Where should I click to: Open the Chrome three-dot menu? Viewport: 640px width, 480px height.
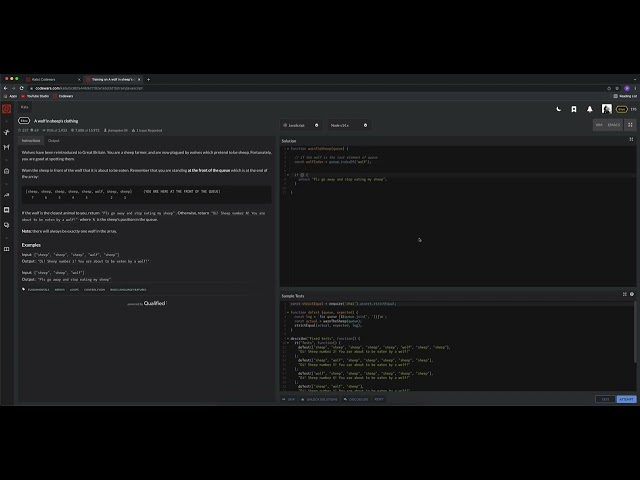[x=635, y=88]
